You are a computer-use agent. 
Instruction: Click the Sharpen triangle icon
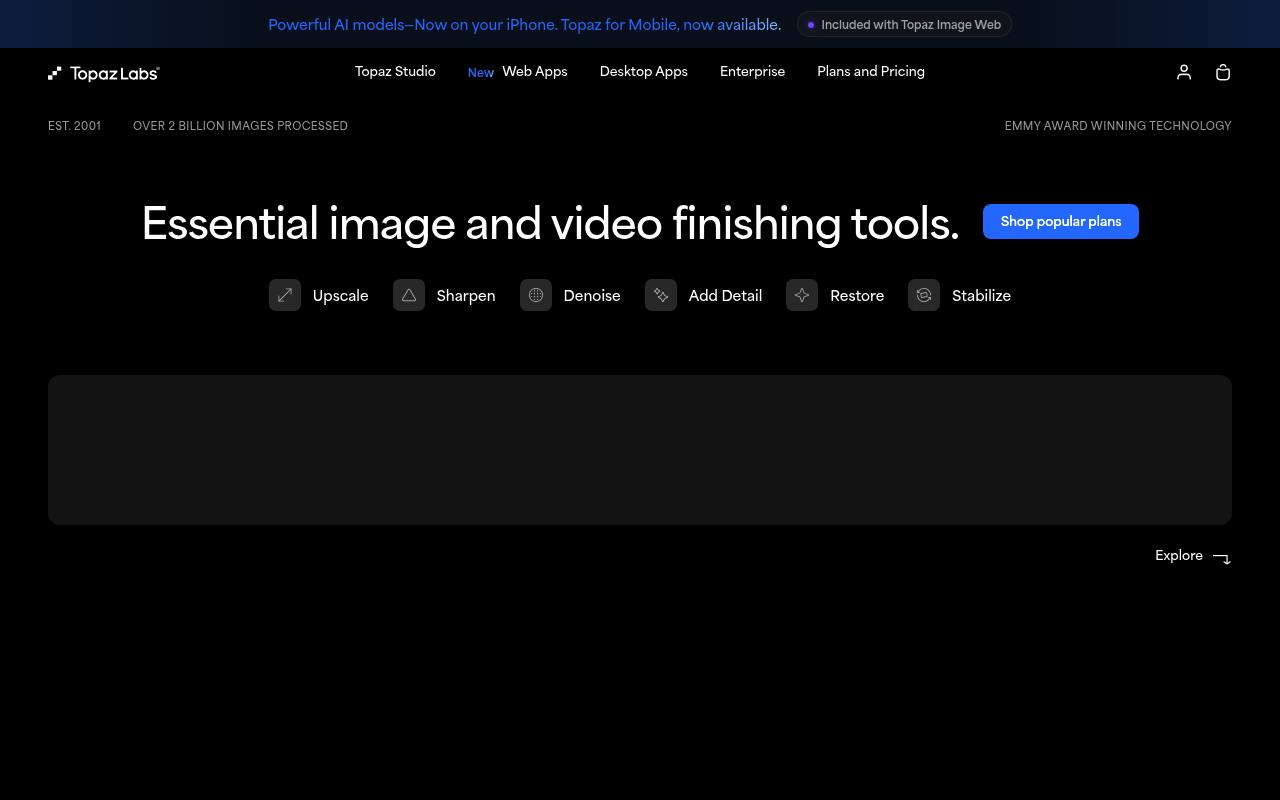409,295
